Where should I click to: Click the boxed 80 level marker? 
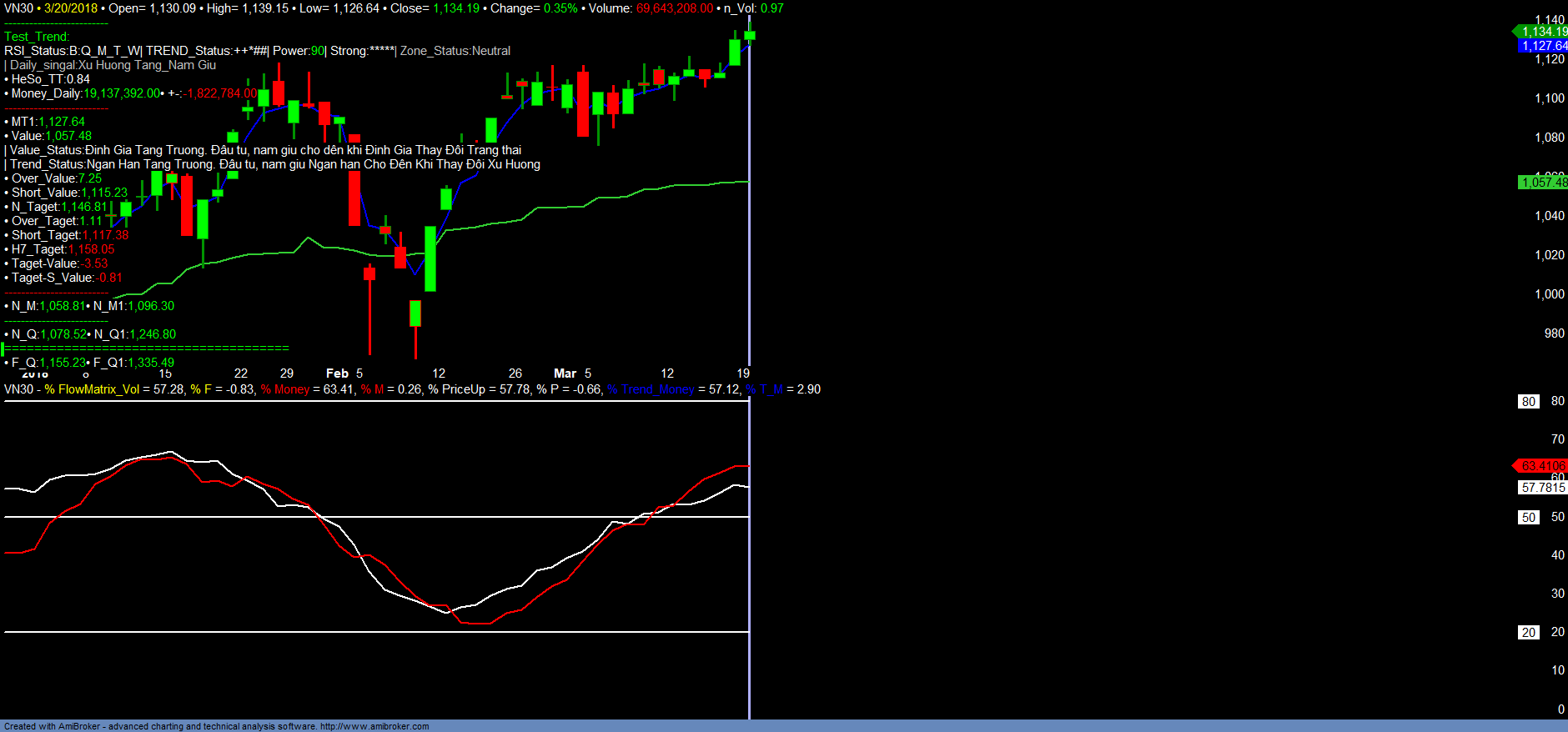[x=1528, y=401]
